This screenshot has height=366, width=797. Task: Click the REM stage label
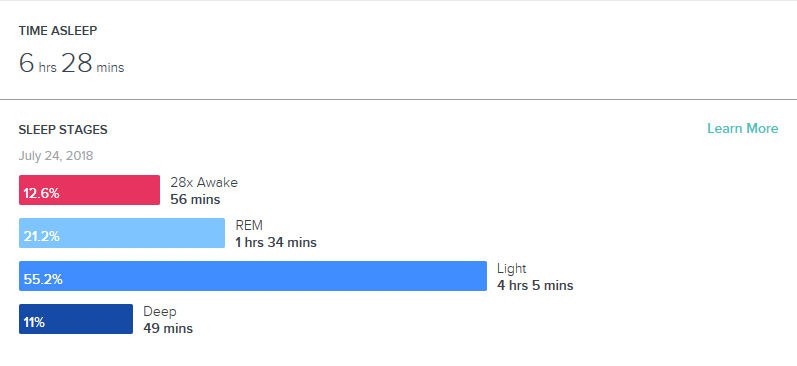point(249,225)
